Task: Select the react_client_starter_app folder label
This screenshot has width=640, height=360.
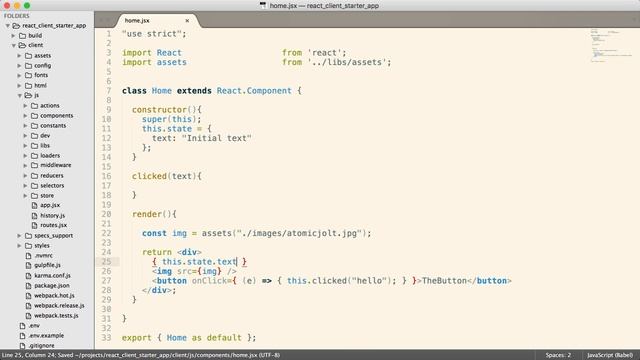Action: click(54, 26)
